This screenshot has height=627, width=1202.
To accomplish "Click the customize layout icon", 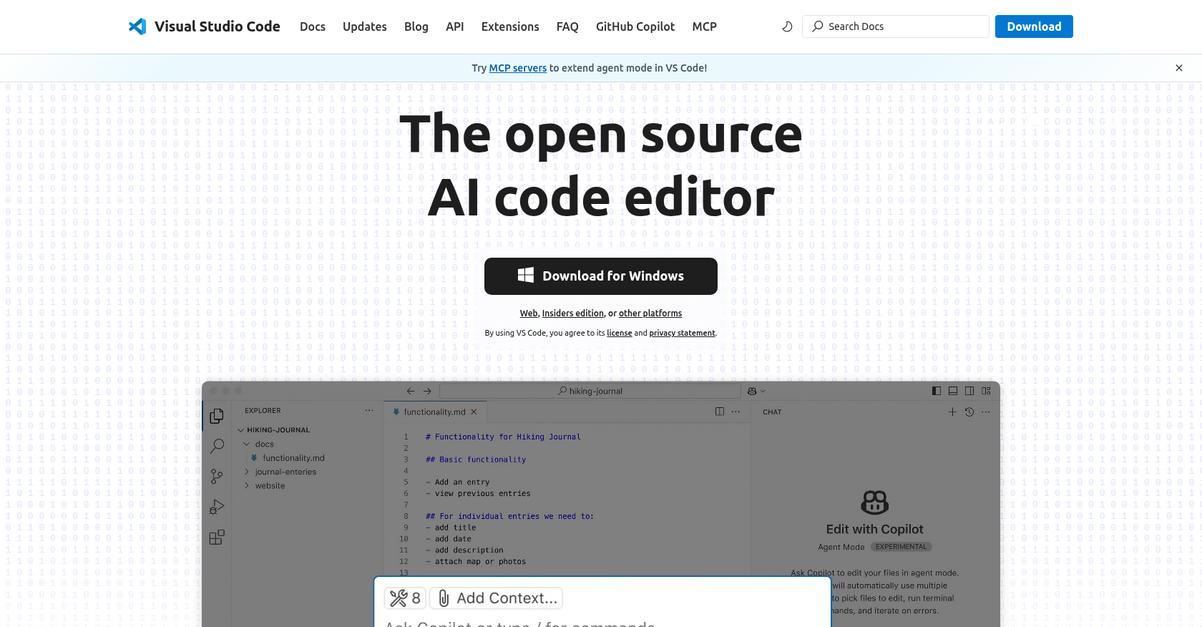I will click(986, 391).
